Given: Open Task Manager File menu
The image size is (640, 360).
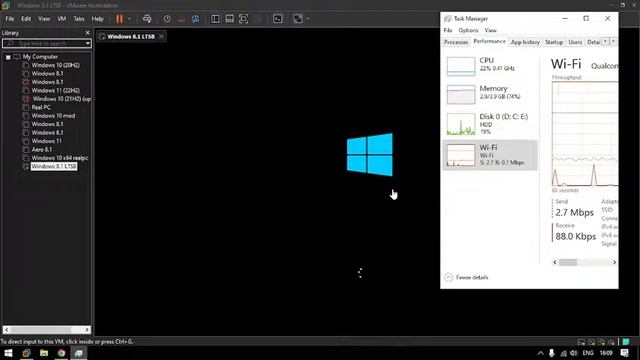Looking at the screenshot, I should point(448,30).
